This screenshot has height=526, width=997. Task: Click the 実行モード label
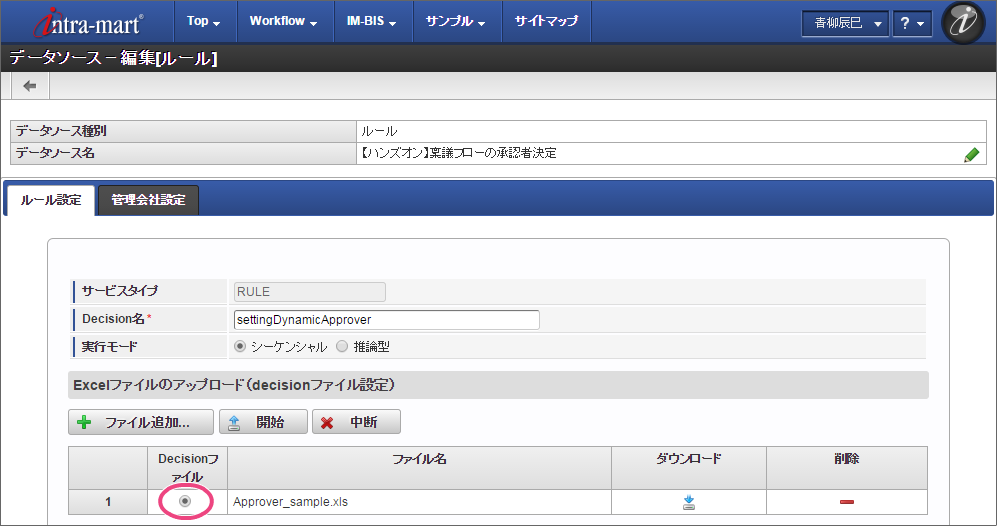click(x=109, y=347)
